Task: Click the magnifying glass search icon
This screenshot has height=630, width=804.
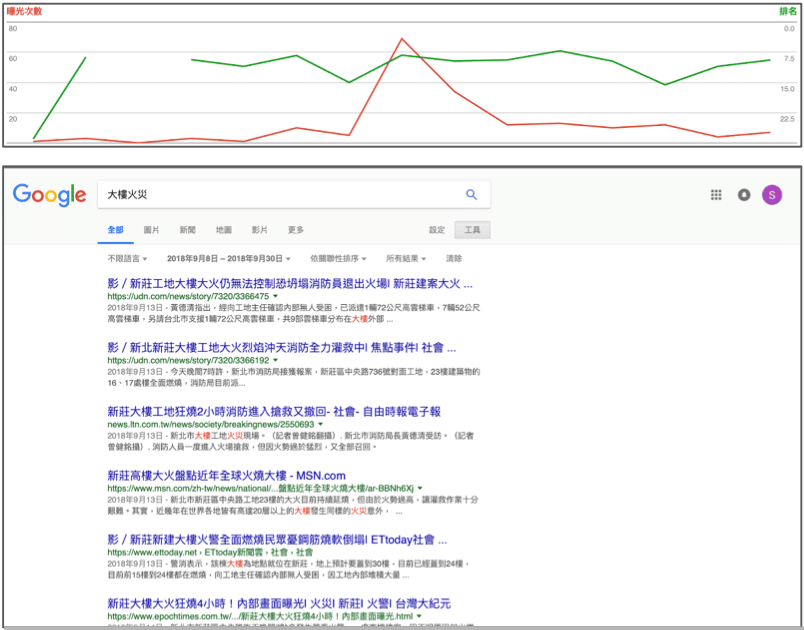Action: tap(471, 194)
